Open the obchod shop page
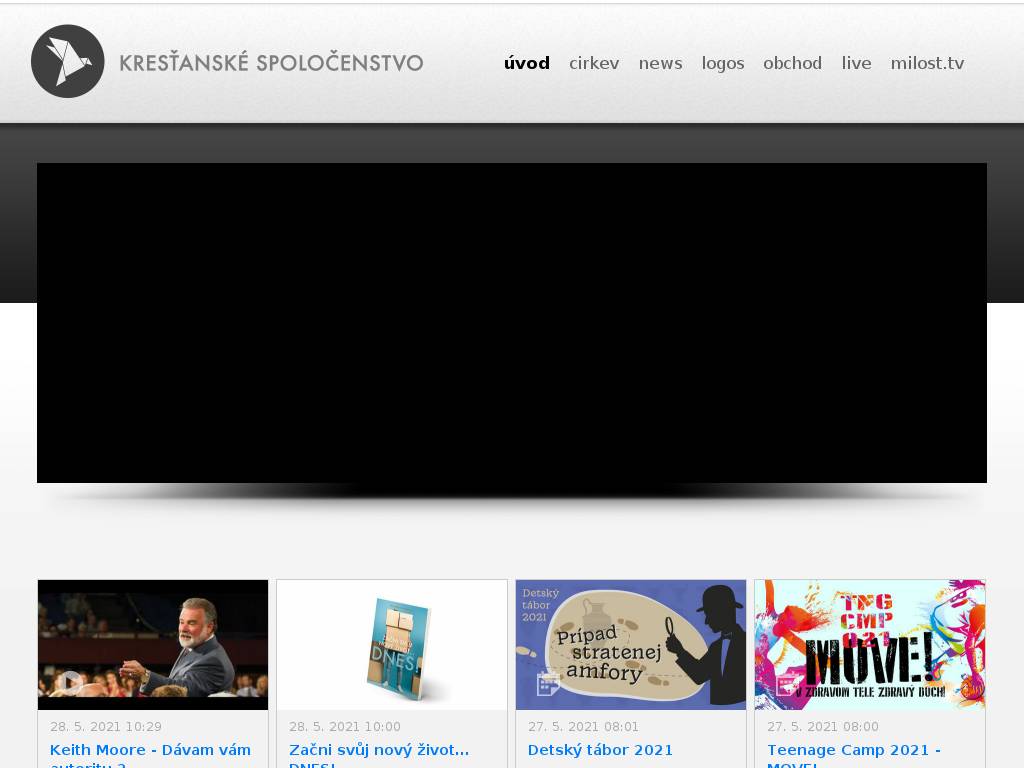 tap(792, 63)
